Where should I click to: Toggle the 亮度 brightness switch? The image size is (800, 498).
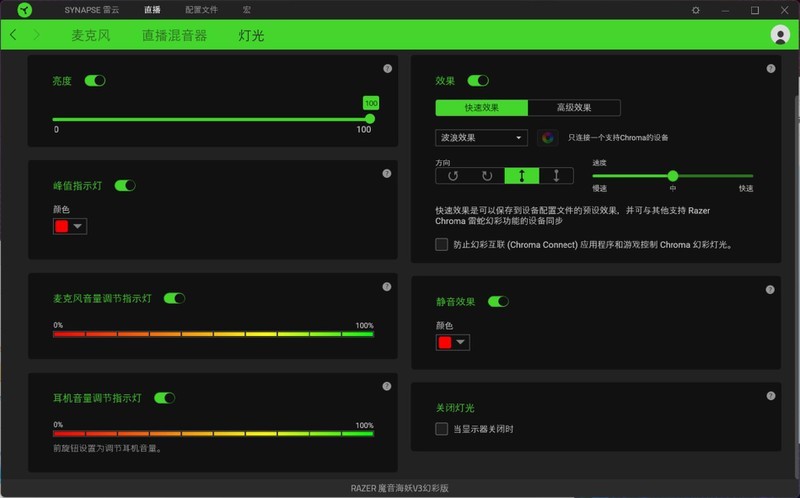coord(95,81)
